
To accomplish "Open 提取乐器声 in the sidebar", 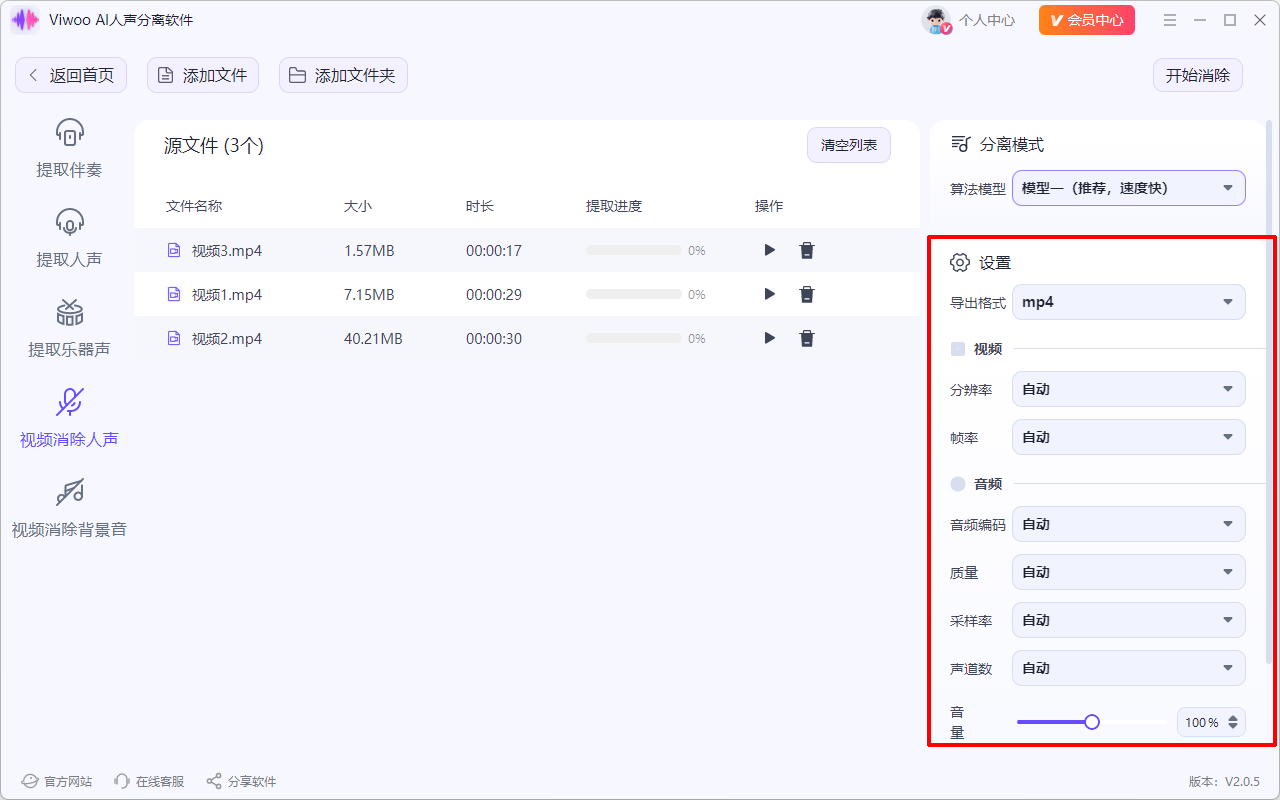I will [x=69, y=328].
